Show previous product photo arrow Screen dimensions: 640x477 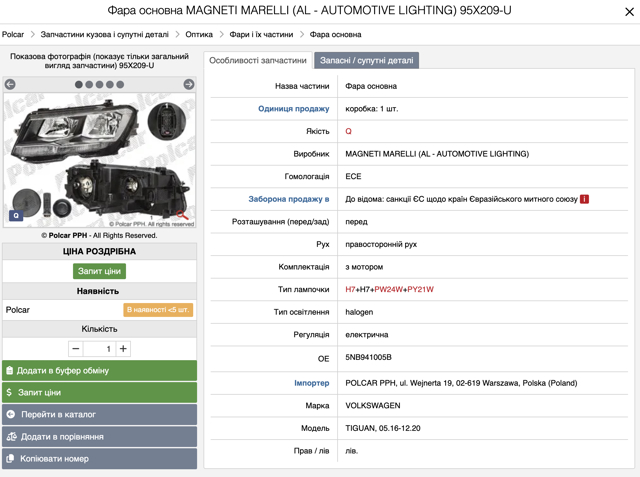(x=10, y=84)
